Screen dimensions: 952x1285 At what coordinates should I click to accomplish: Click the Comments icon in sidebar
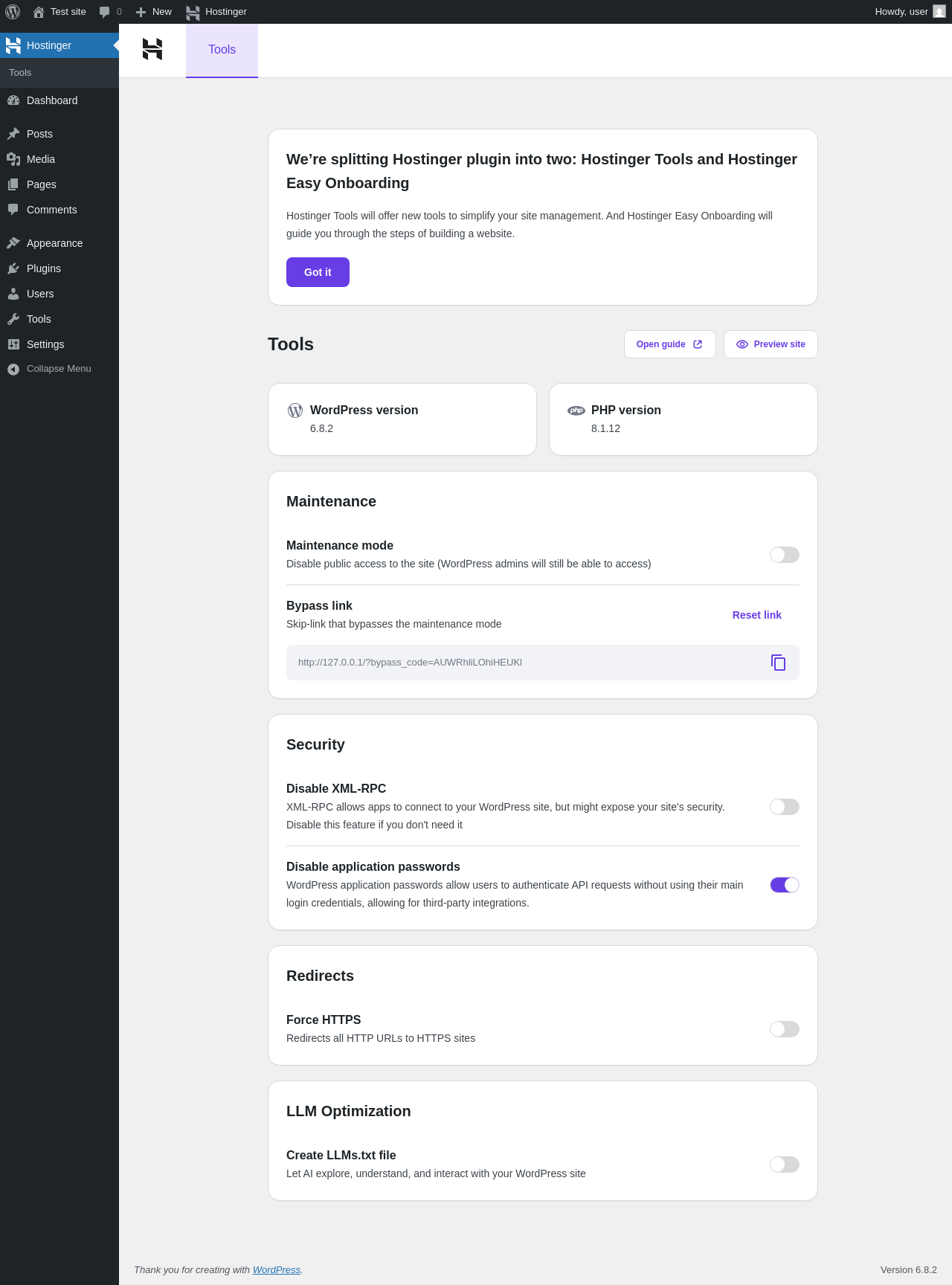tap(13, 210)
